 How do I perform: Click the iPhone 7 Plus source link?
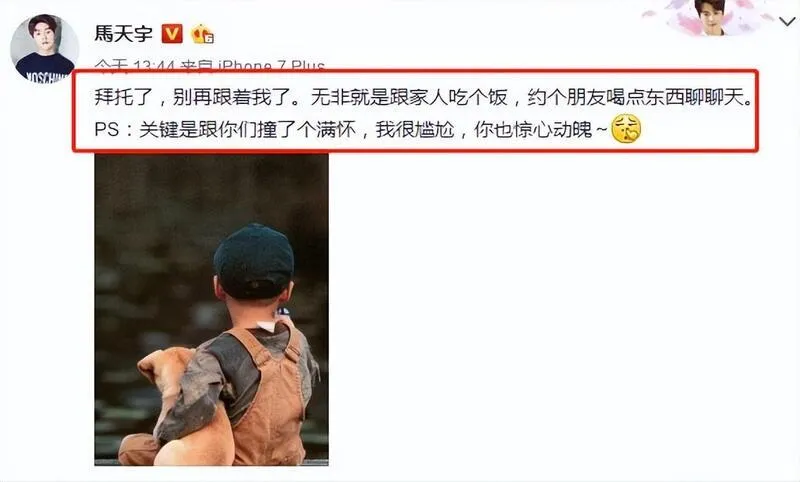click(x=271, y=66)
